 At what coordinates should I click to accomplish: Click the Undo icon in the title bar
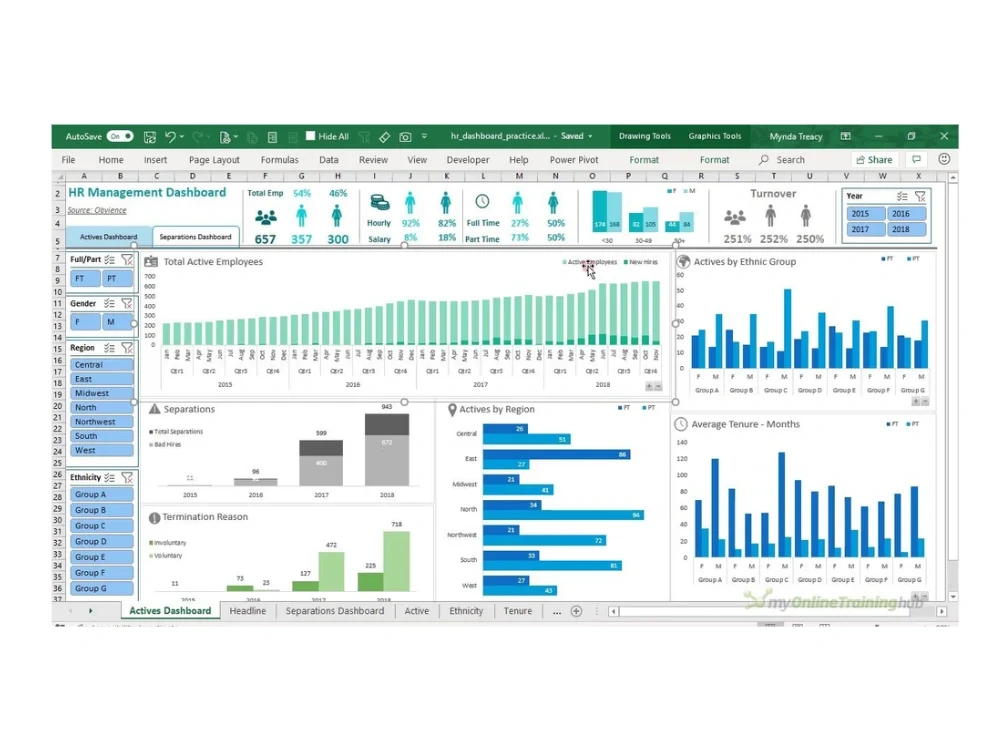170,136
